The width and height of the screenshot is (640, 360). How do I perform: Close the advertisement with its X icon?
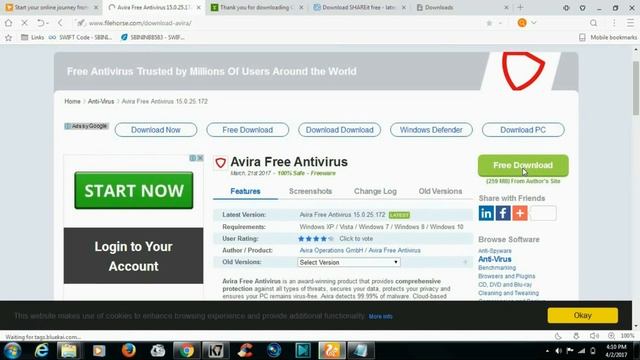[x=200, y=158]
